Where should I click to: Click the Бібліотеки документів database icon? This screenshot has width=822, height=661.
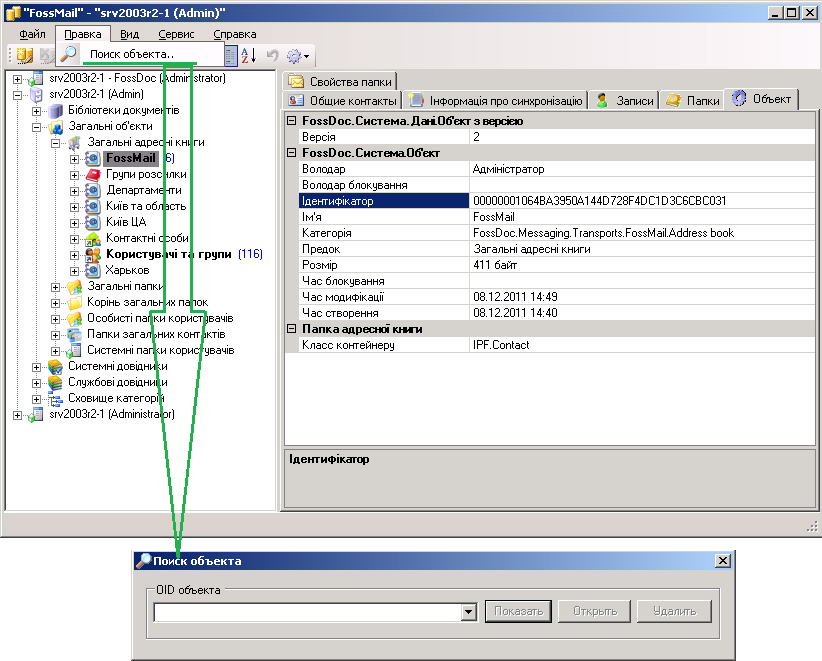tap(57, 110)
